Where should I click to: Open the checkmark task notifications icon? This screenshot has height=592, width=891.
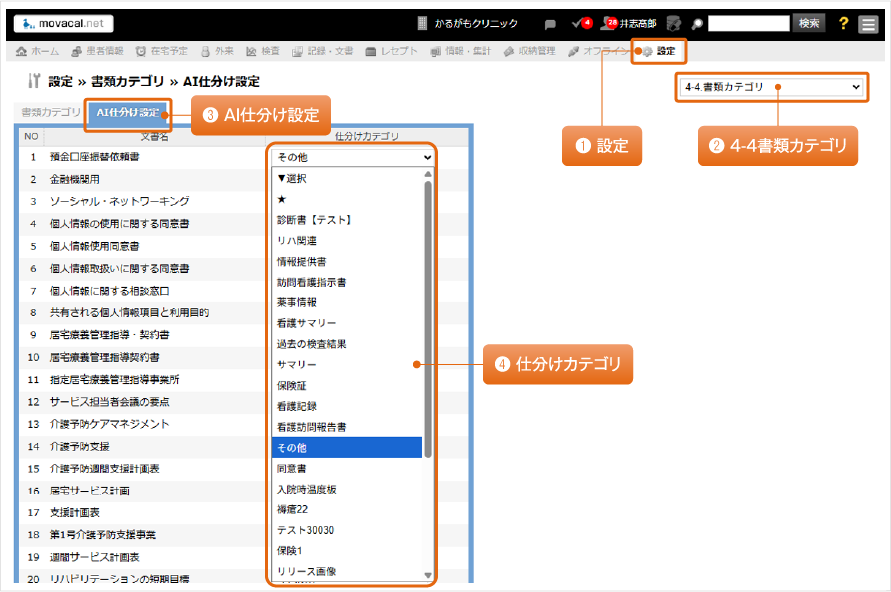click(576, 24)
